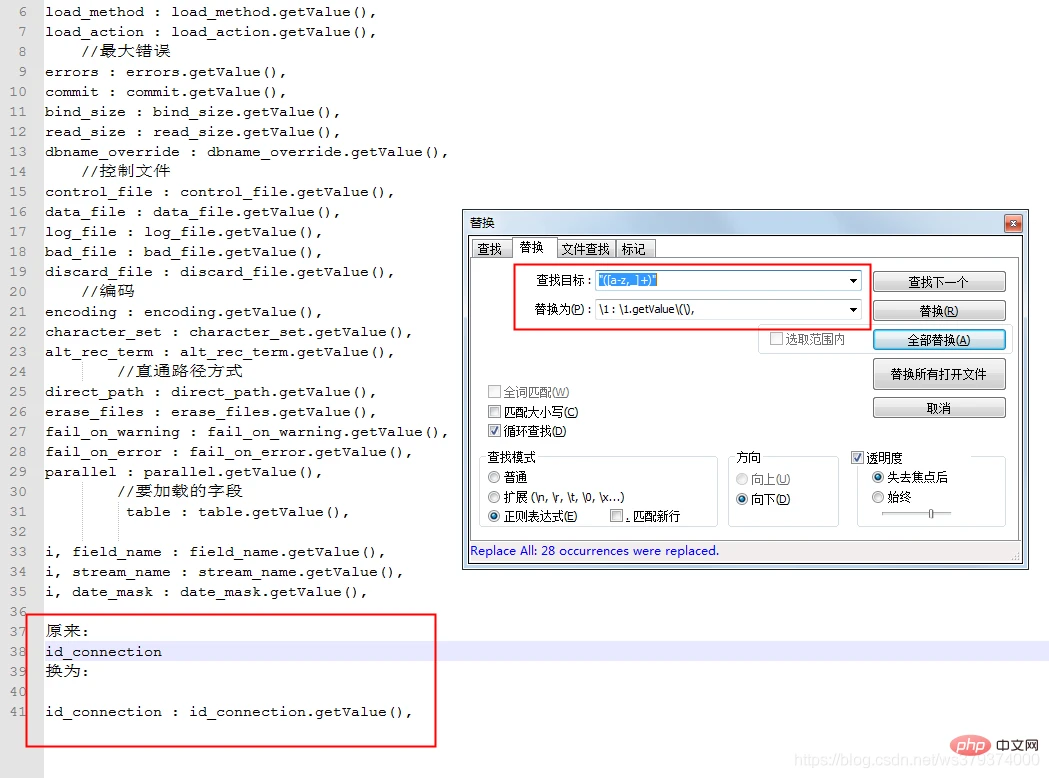Close the 替换 dialog with the X button

coord(1012,223)
